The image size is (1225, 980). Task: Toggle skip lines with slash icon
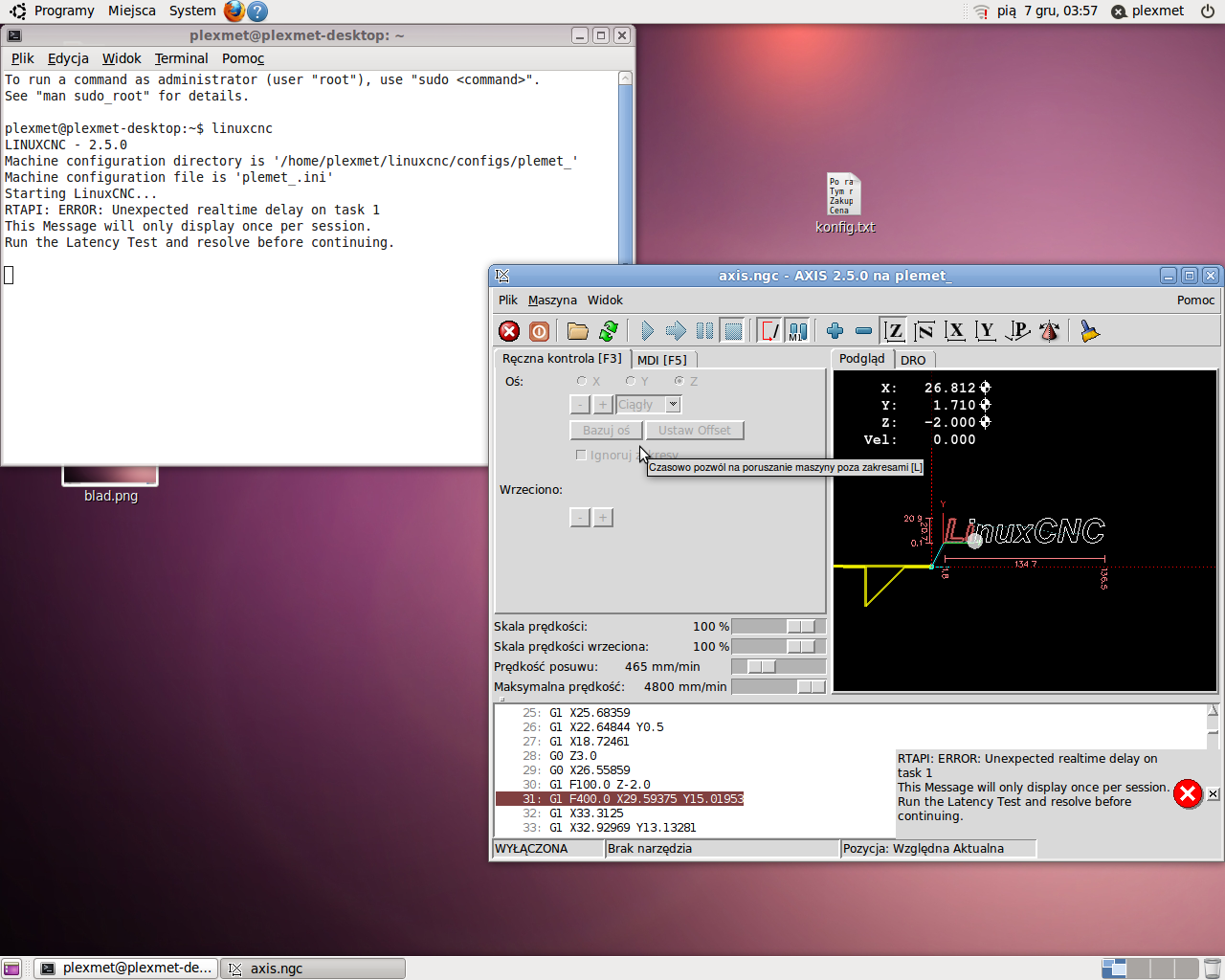point(769,331)
